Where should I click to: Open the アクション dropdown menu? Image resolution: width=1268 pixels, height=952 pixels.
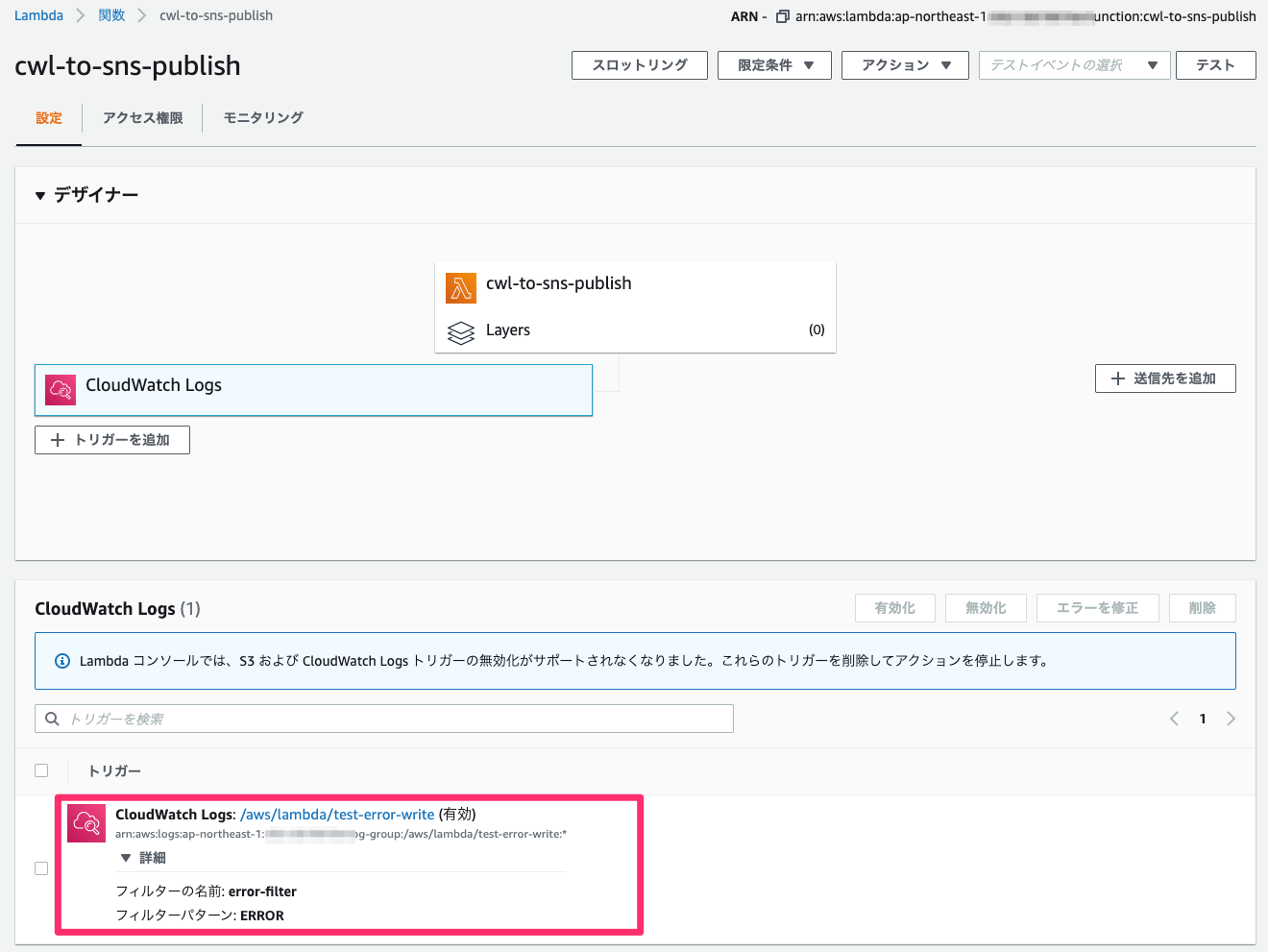click(x=904, y=65)
